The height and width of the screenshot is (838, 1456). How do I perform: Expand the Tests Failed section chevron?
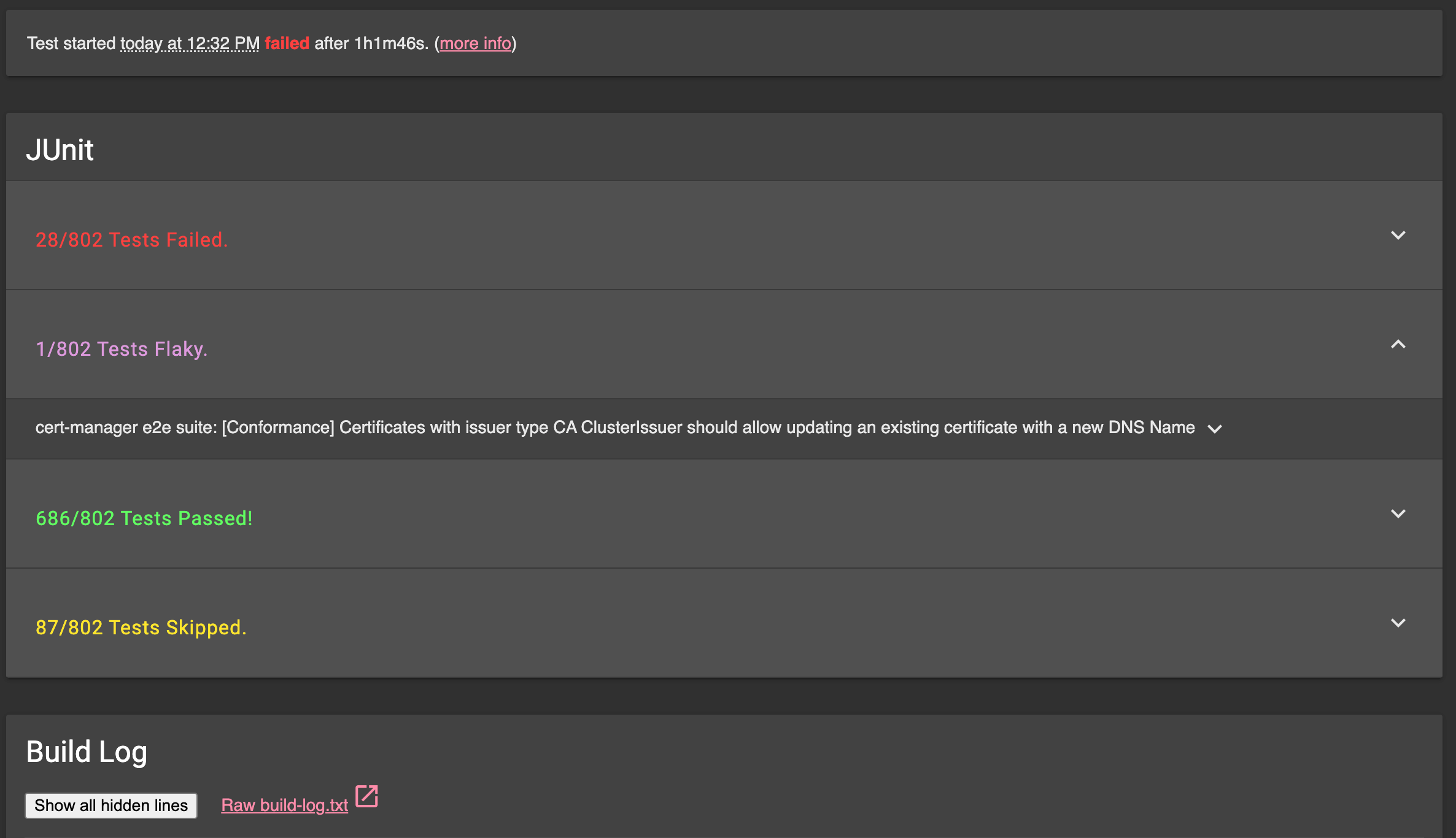(1398, 236)
